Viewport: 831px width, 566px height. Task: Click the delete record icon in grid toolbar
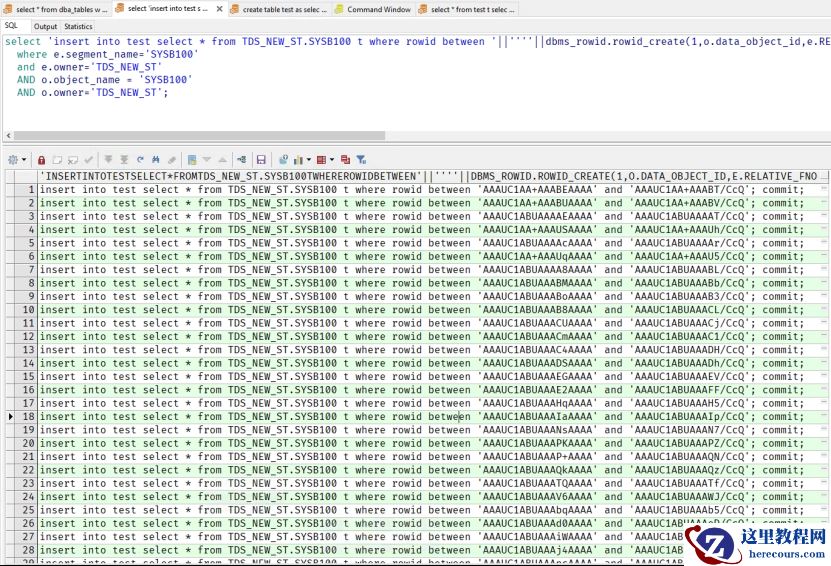[73, 160]
